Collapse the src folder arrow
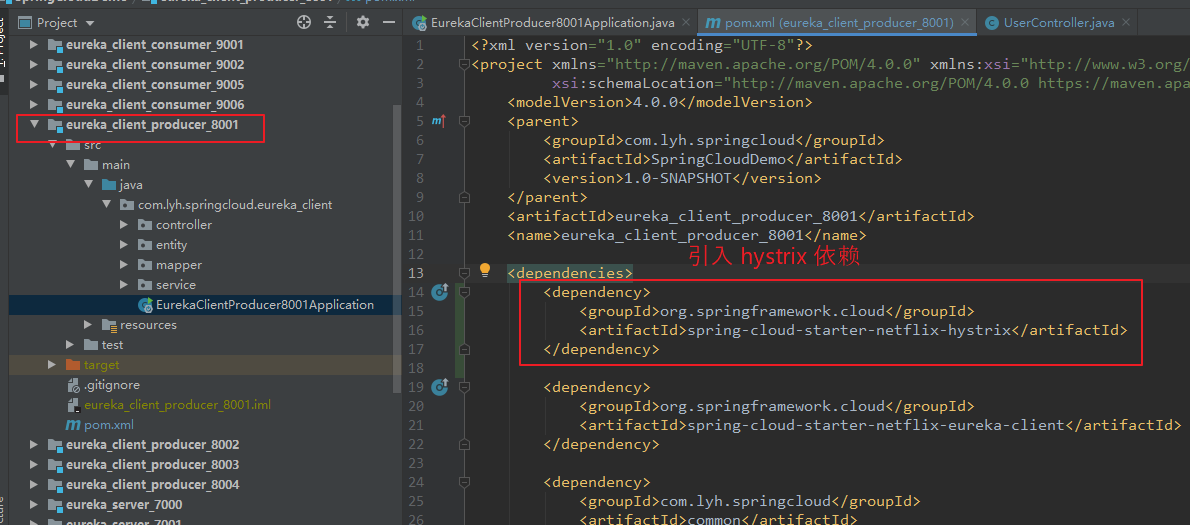The image size is (1190, 525). click(52, 144)
